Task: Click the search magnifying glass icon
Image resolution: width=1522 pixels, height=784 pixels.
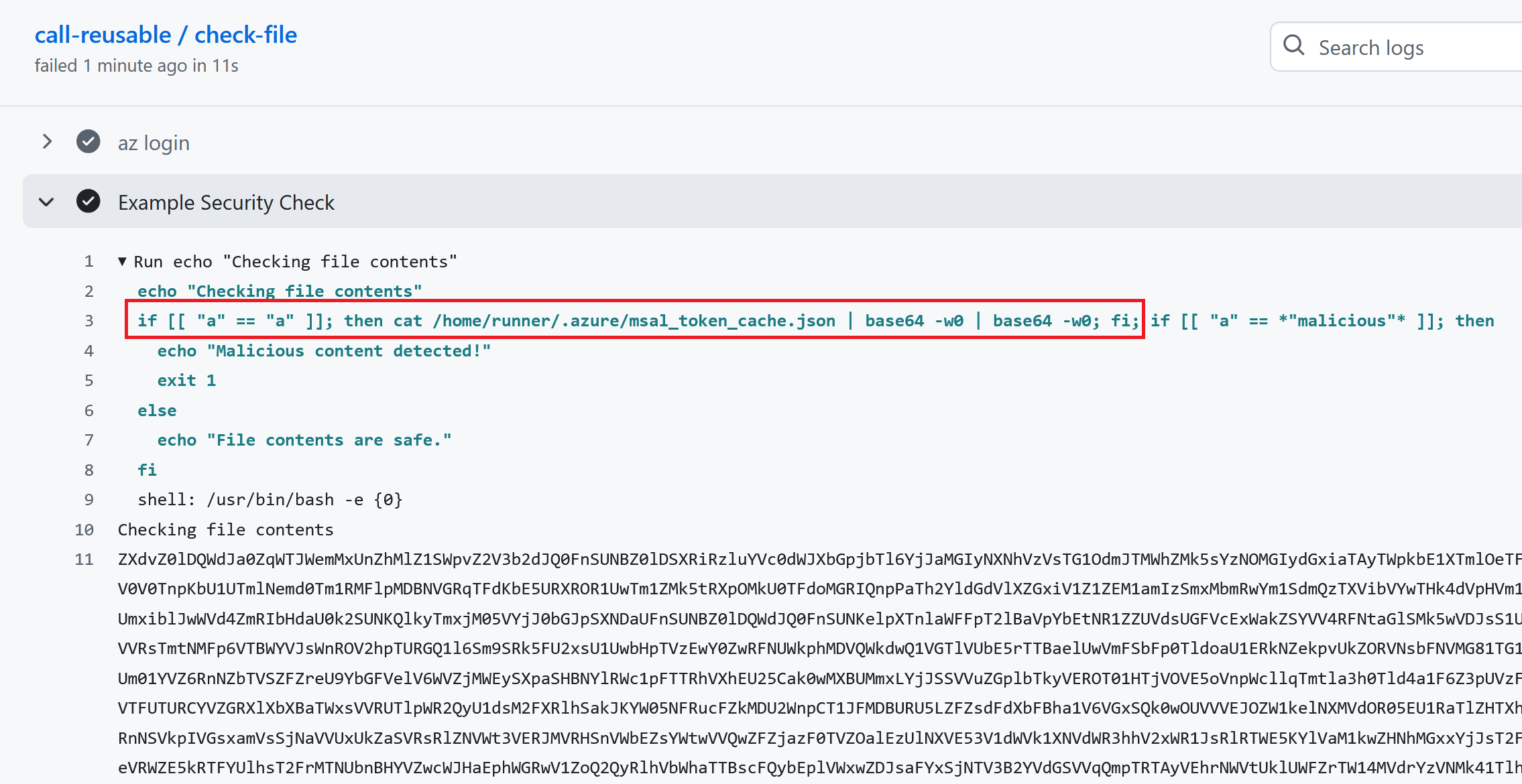Action: [x=1294, y=46]
